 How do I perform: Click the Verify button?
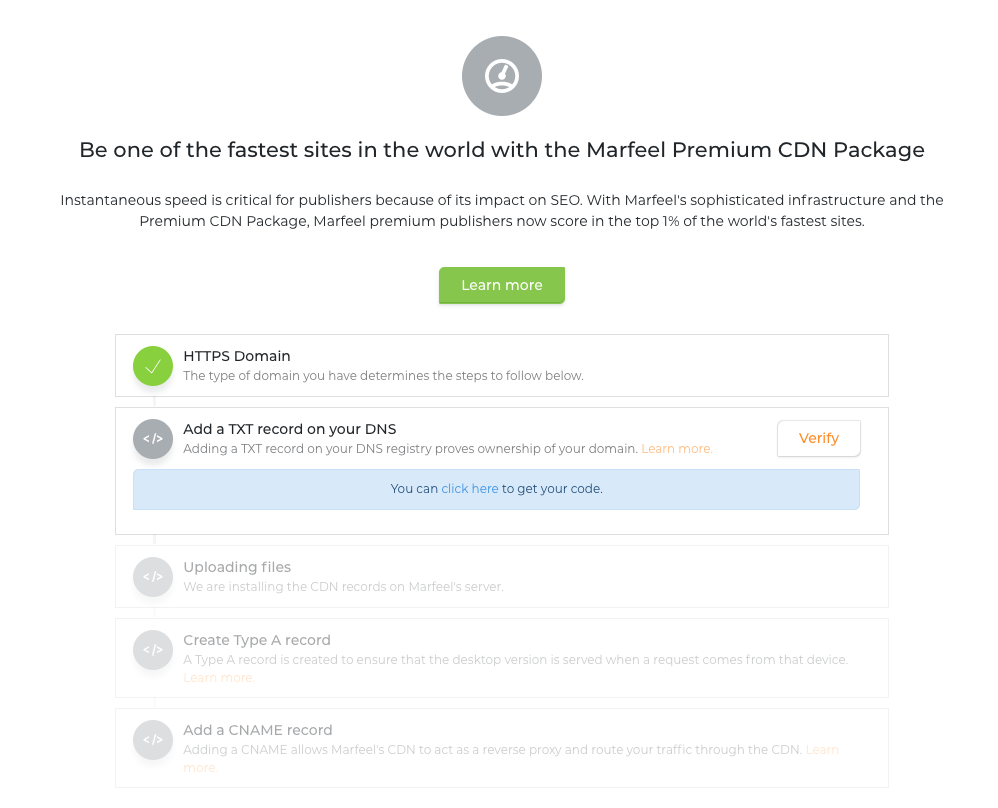(819, 438)
